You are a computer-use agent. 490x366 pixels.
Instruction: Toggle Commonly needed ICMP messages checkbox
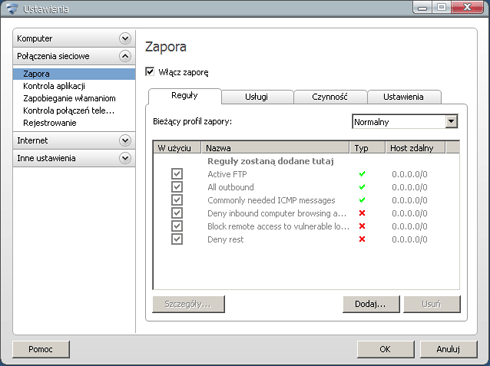pyautogui.click(x=177, y=200)
